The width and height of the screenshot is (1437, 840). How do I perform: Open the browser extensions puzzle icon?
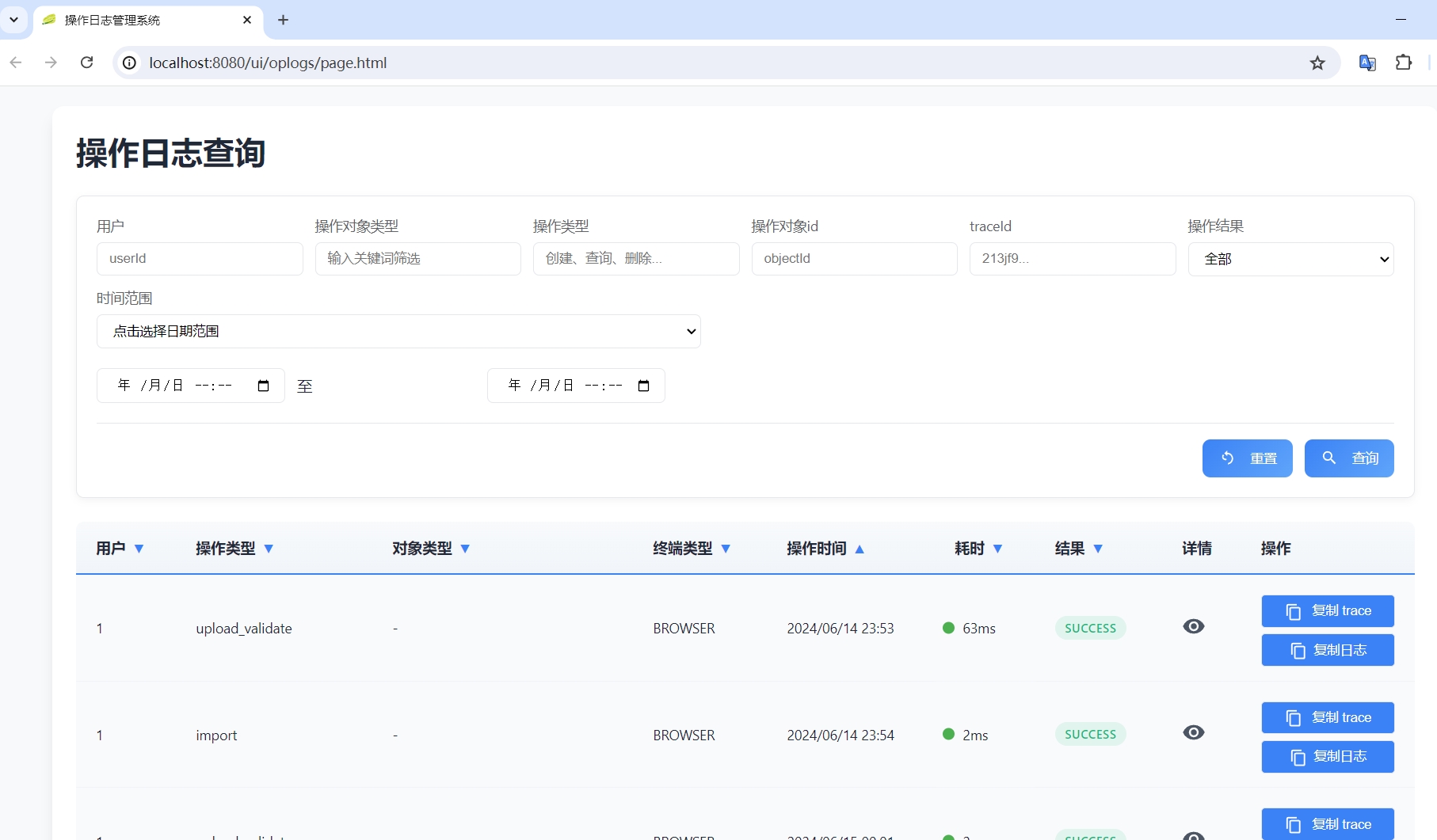point(1403,63)
